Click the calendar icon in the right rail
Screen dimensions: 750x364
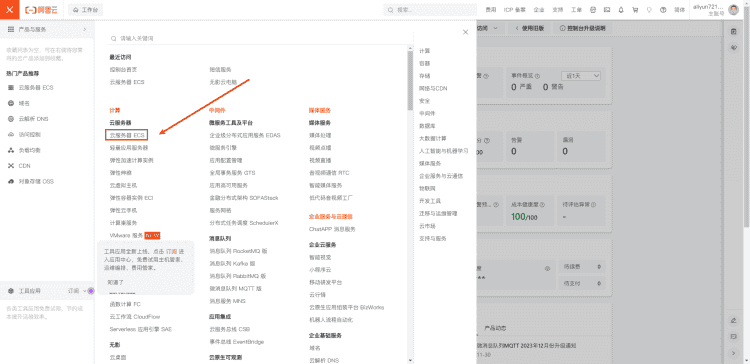[x=733, y=32]
